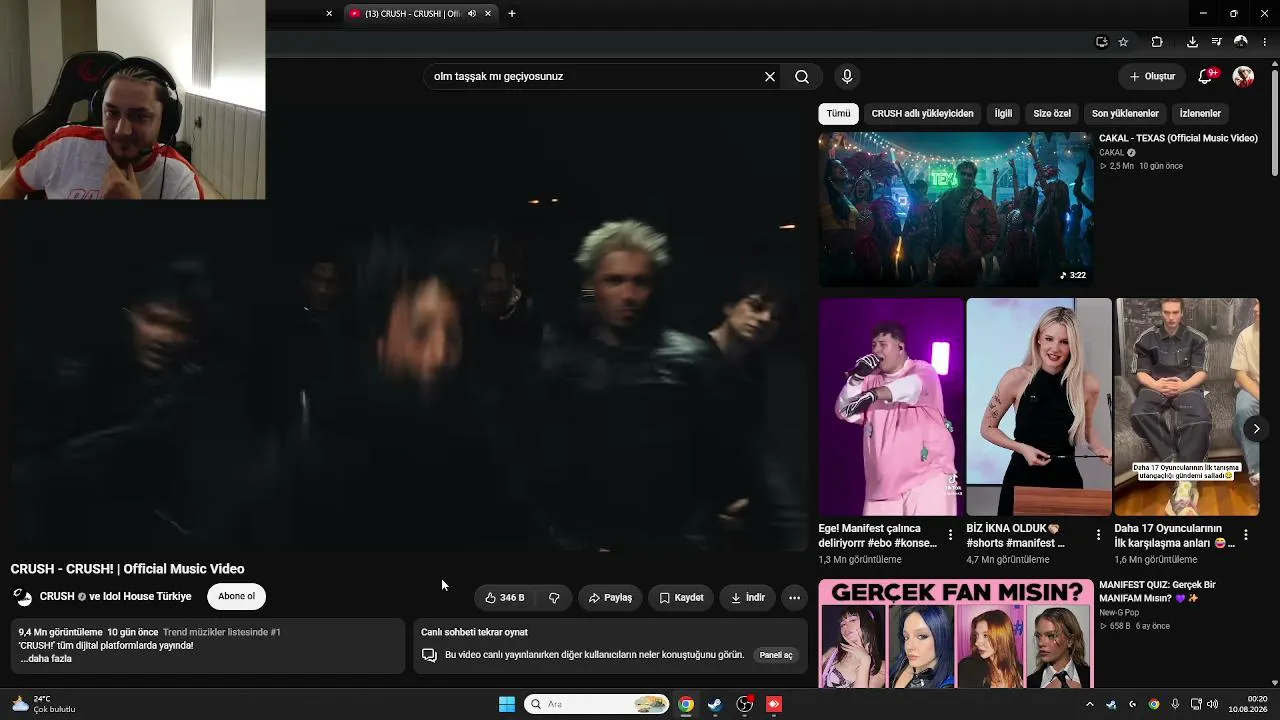Screen dimensions: 1280x720
Task: Download the video with İndir
Action: pyautogui.click(x=748, y=597)
